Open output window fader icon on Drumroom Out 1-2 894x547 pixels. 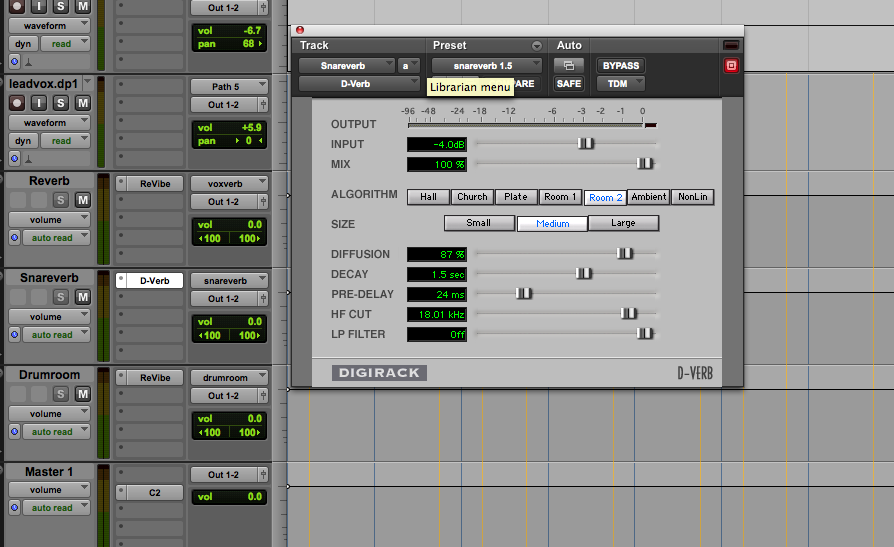coord(263,395)
